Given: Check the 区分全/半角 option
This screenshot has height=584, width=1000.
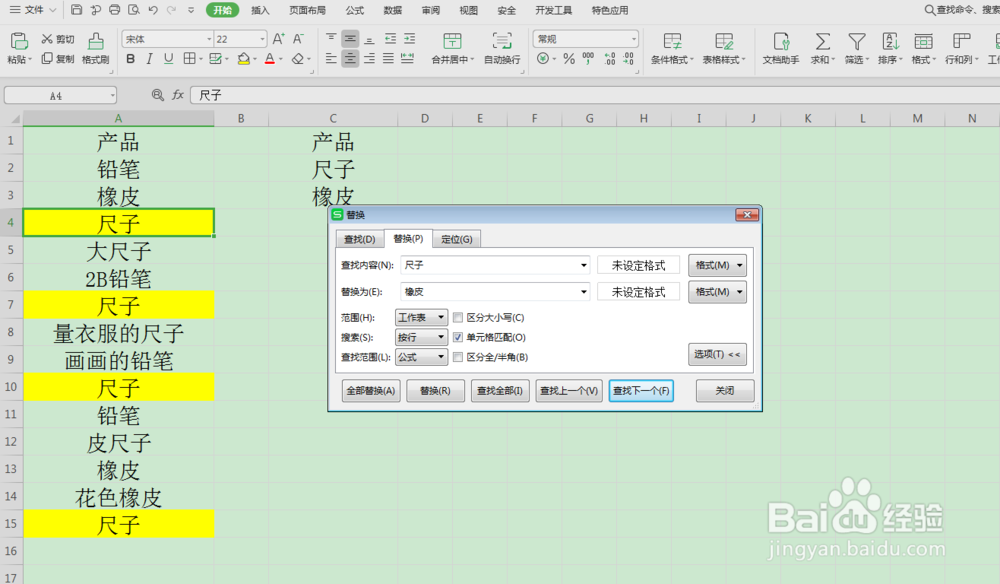Looking at the screenshot, I should (456, 357).
